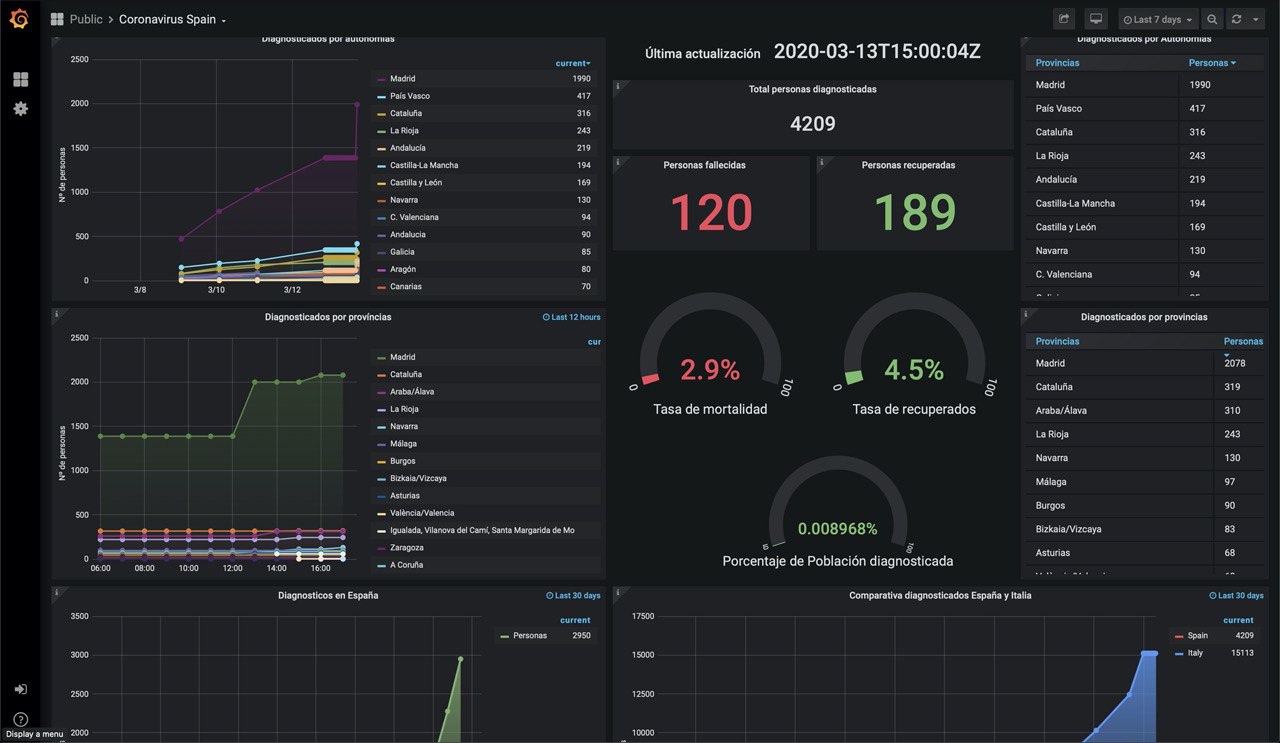Open the Comparativa diagnosticados España y Italia title menu

(940, 595)
